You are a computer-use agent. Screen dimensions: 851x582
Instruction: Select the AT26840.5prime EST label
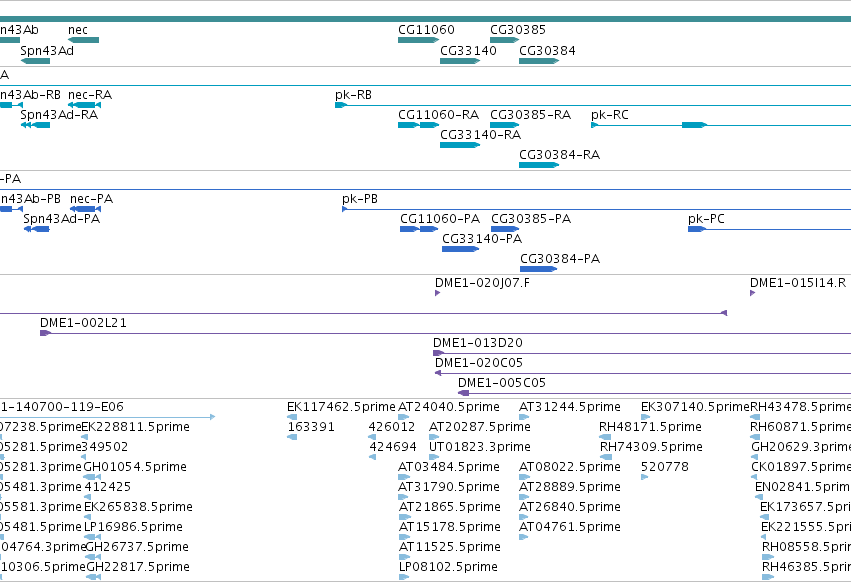(x=570, y=508)
